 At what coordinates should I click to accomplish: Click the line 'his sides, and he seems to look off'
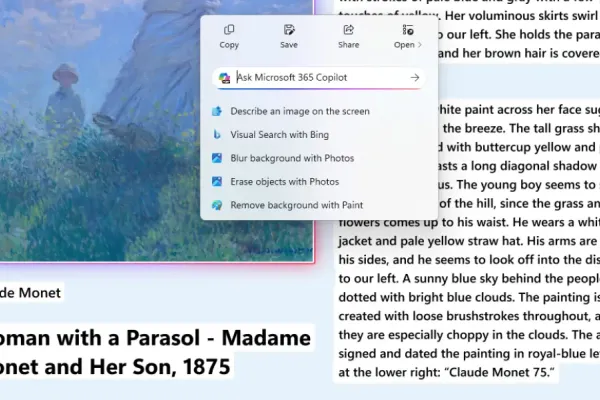(468, 260)
